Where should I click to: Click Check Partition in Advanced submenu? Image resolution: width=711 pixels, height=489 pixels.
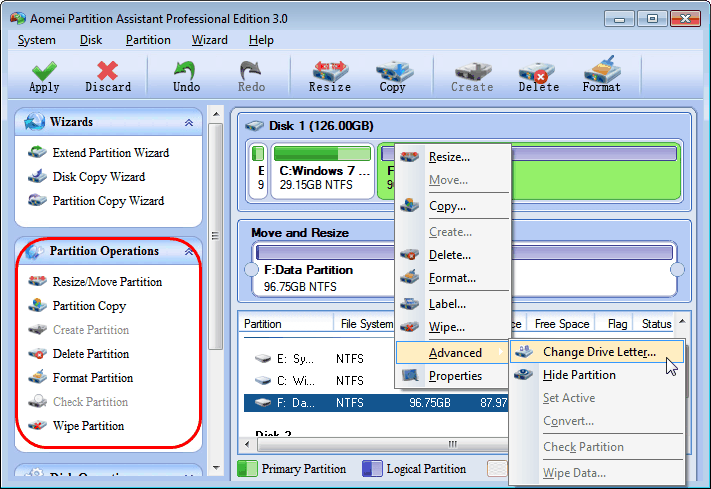pos(597,447)
